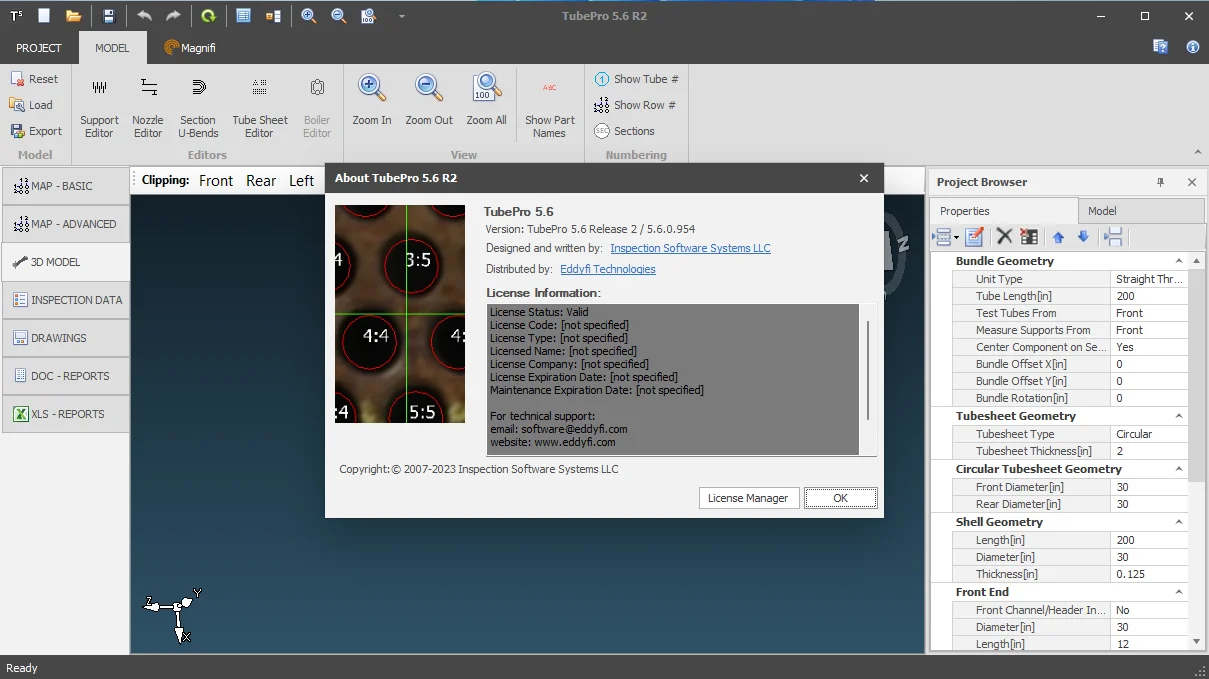Click OK in the About dialog

pyautogui.click(x=840, y=498)
